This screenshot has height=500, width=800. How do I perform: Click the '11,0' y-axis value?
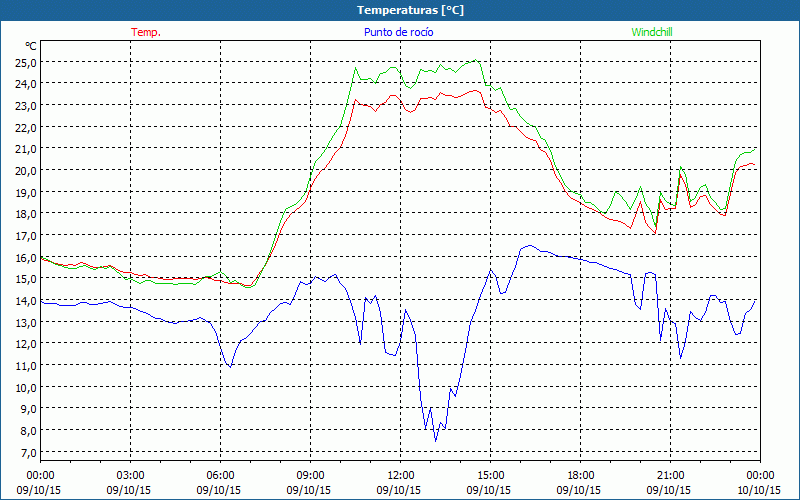point(26,366)
